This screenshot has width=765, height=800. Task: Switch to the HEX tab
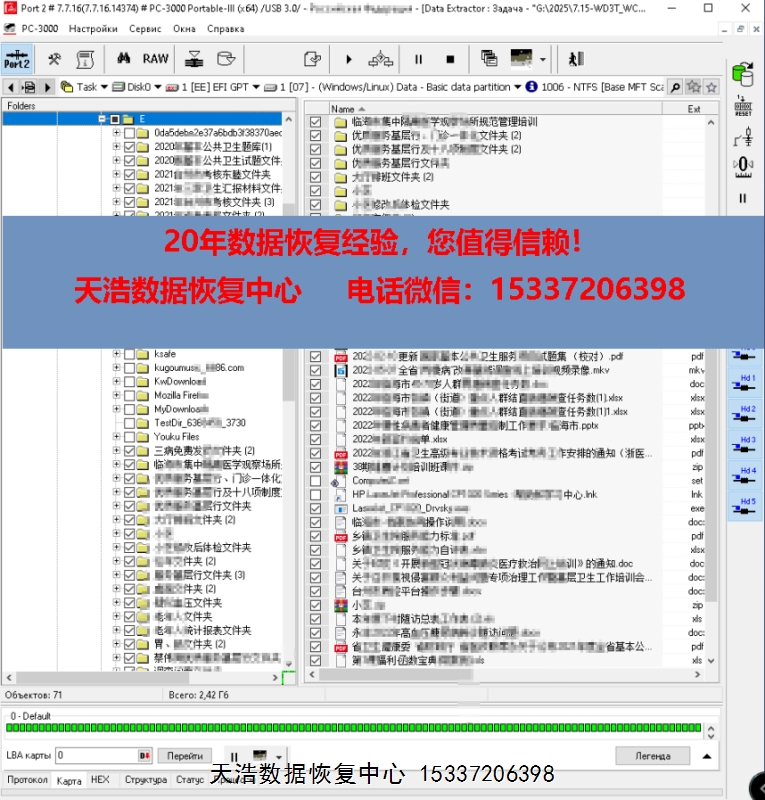[x=100, y=780]
